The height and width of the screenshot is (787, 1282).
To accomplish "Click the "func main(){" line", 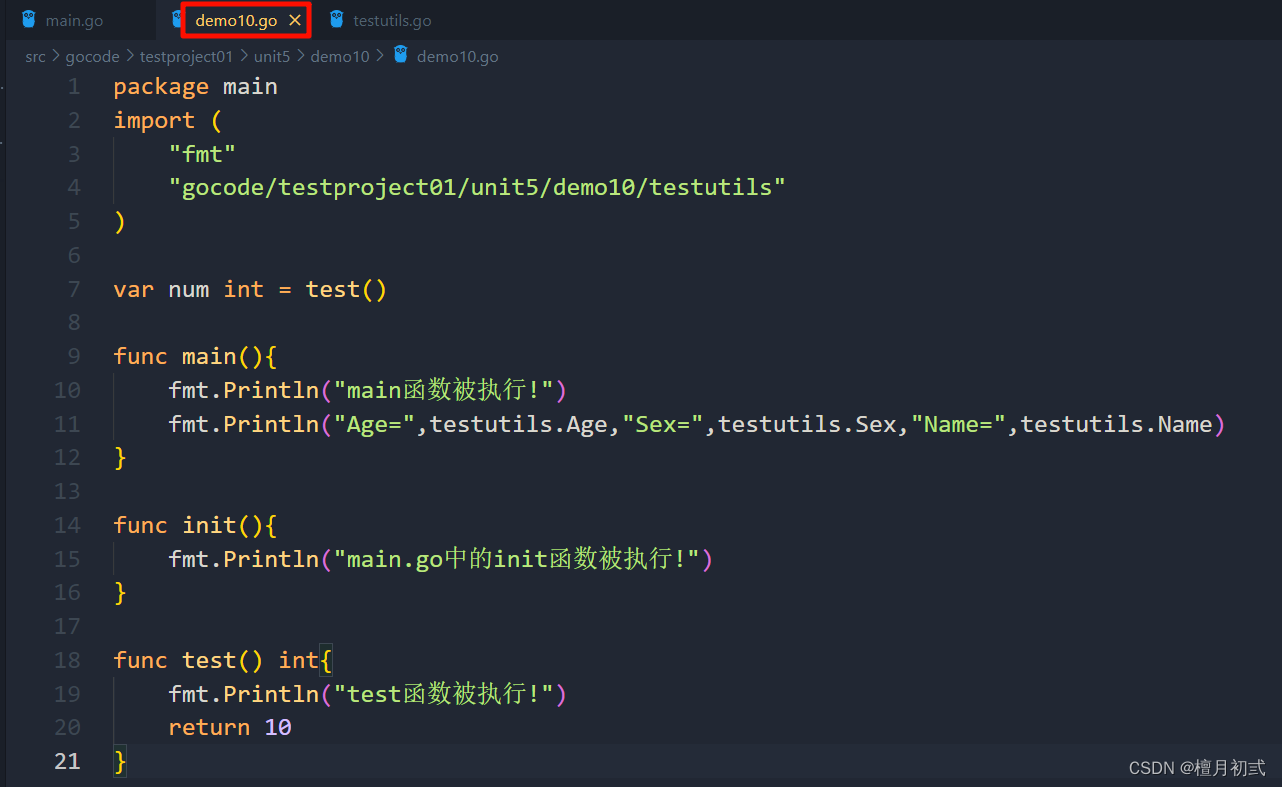I will click(x=195, y=356).
